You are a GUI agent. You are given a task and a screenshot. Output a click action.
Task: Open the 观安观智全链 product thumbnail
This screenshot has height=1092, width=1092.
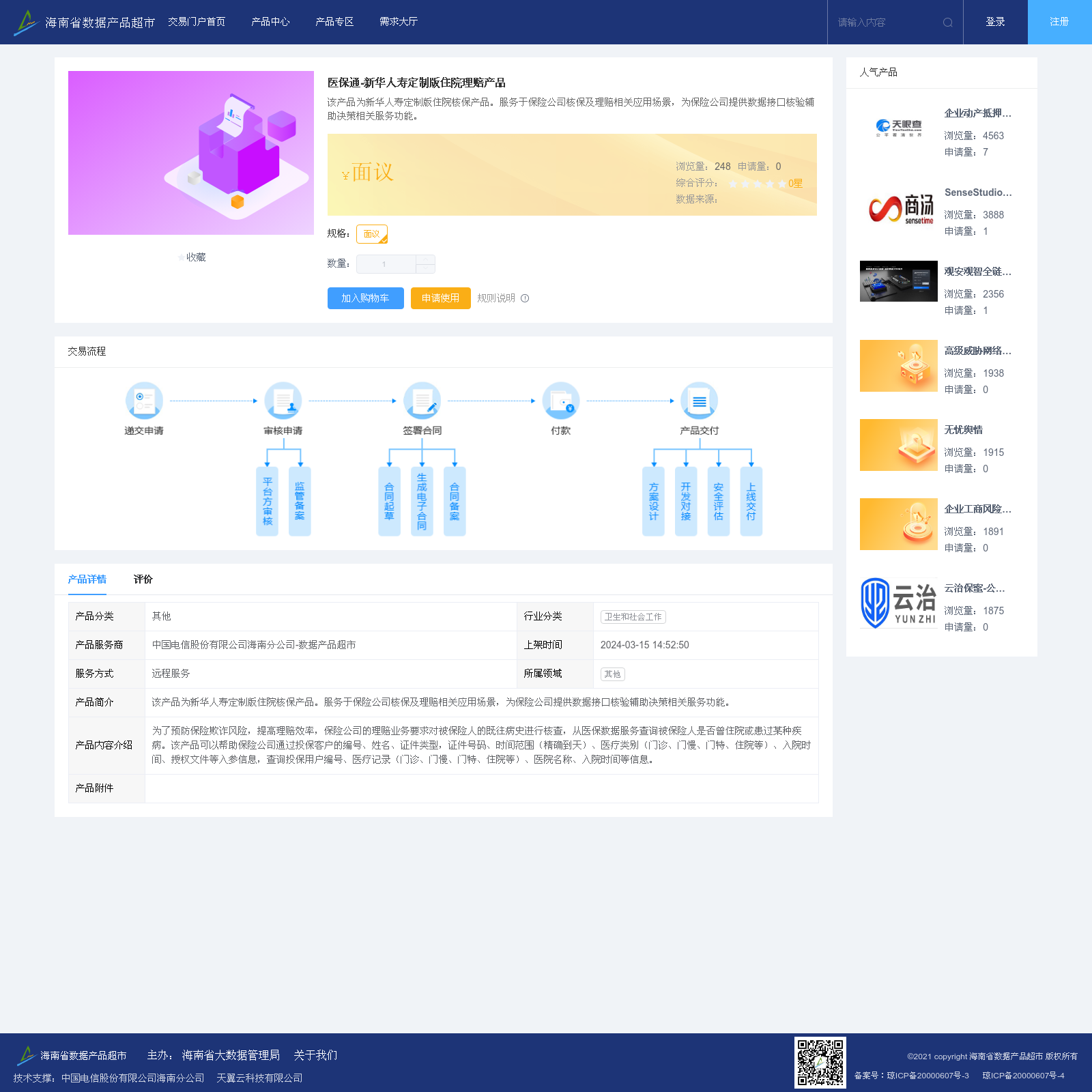[x=899, y=281]
